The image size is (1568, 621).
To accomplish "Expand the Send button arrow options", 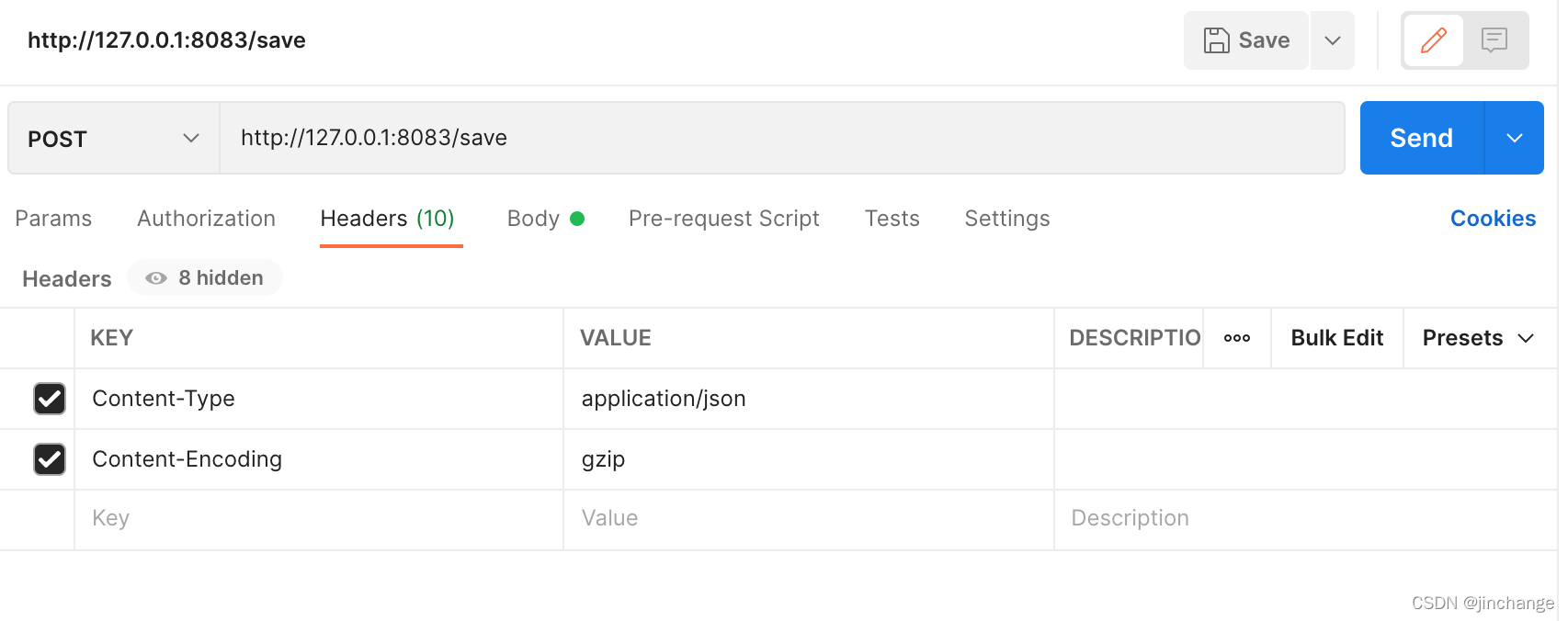I will coord(1515,138).
